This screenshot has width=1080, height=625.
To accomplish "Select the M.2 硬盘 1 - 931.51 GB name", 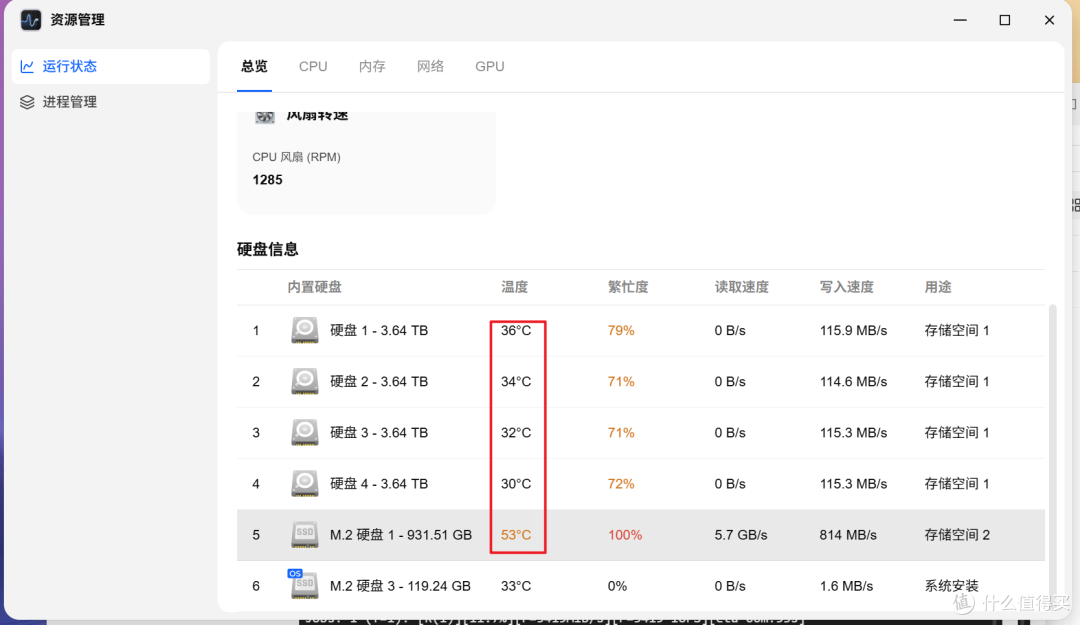I will click(x=401, y=535).
